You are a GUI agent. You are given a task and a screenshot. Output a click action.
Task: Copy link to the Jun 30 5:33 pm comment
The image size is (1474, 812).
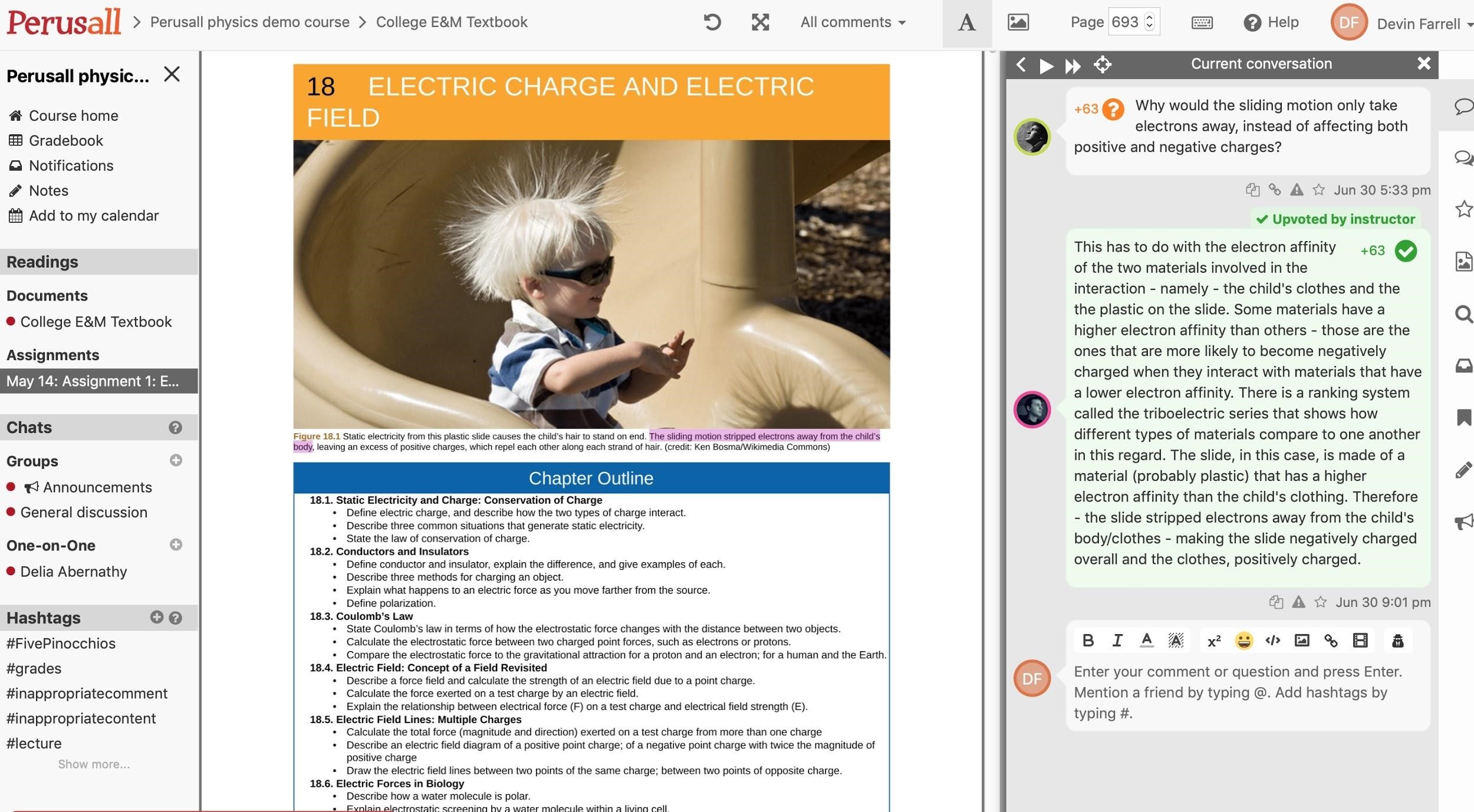click(1275, 190)
